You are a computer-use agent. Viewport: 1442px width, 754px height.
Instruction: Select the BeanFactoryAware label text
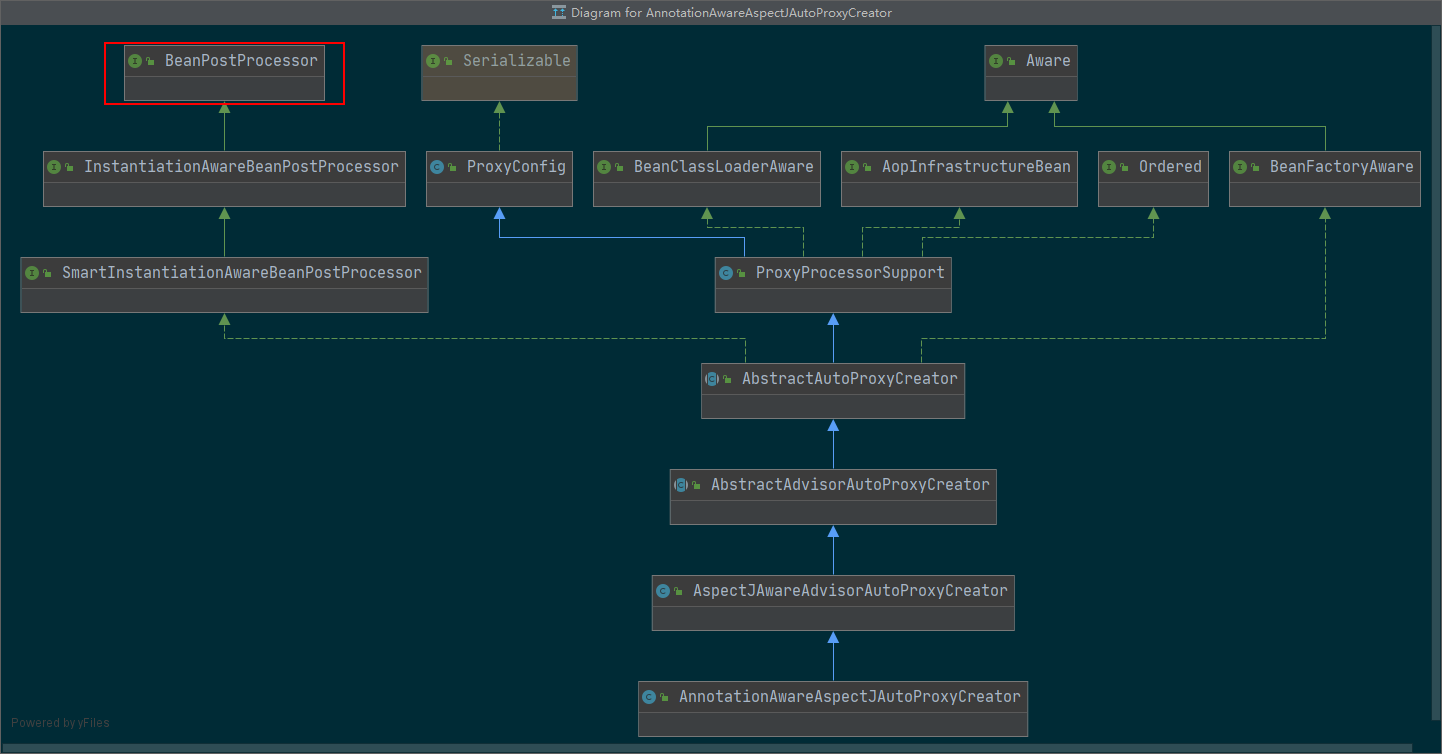pos(1342,167)
